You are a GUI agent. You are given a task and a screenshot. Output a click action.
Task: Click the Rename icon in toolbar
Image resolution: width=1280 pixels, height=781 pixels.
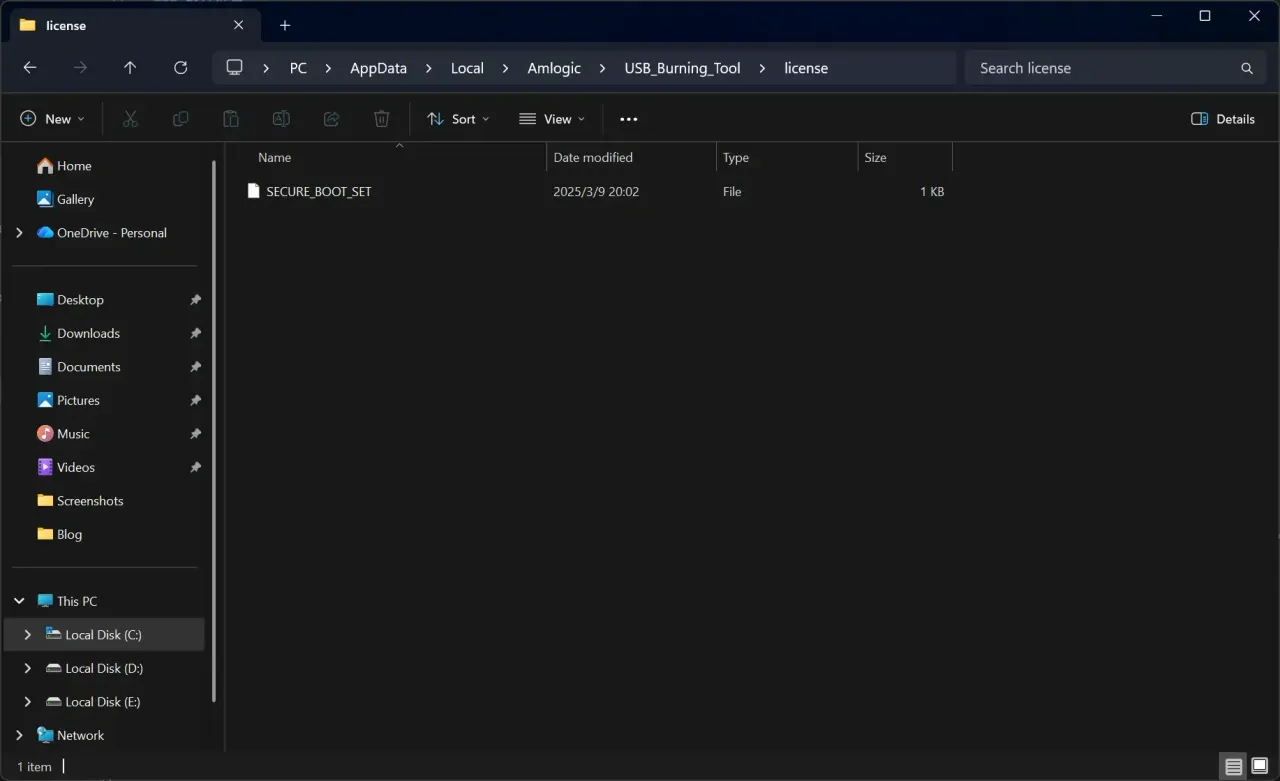pyautogui.click(x=281, y=119)
